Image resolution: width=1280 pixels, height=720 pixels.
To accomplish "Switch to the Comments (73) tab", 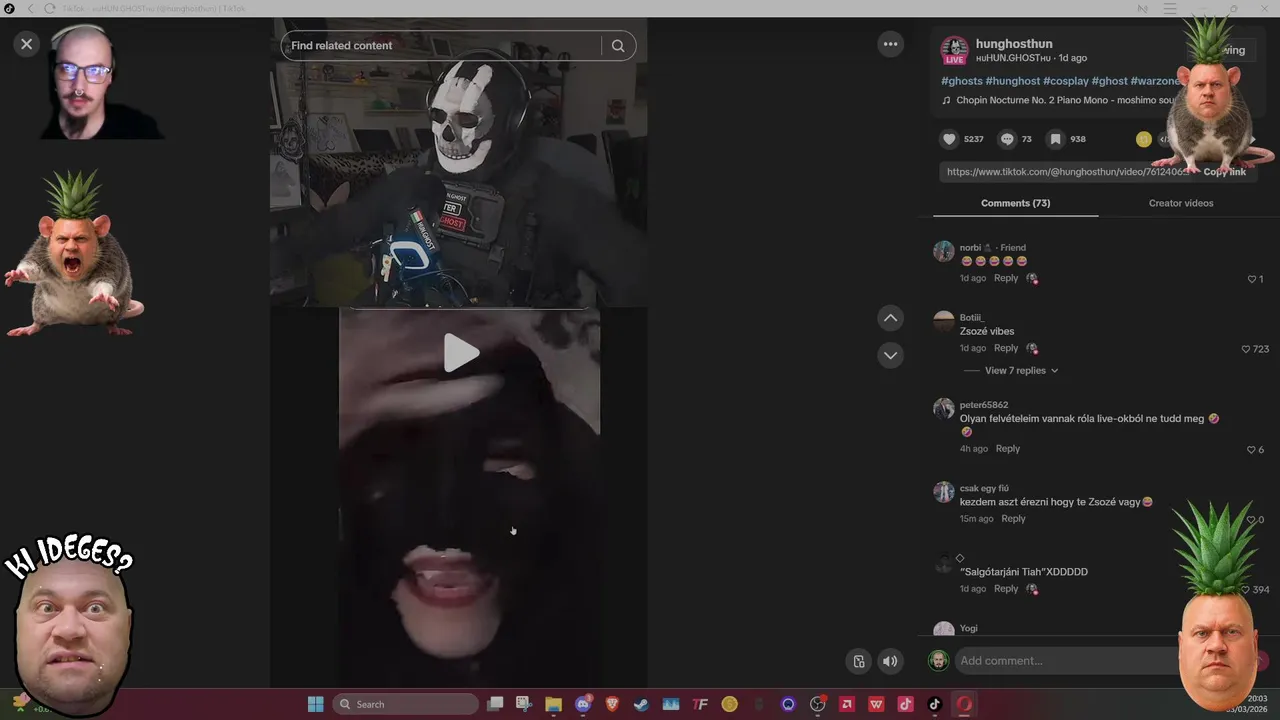I will (1015, 203).
